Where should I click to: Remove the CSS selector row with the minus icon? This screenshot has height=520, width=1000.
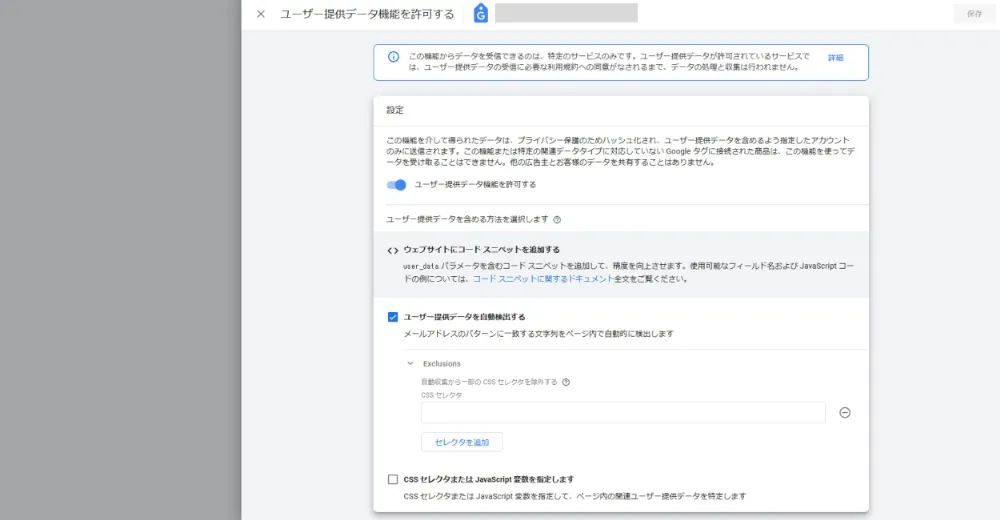845,413
